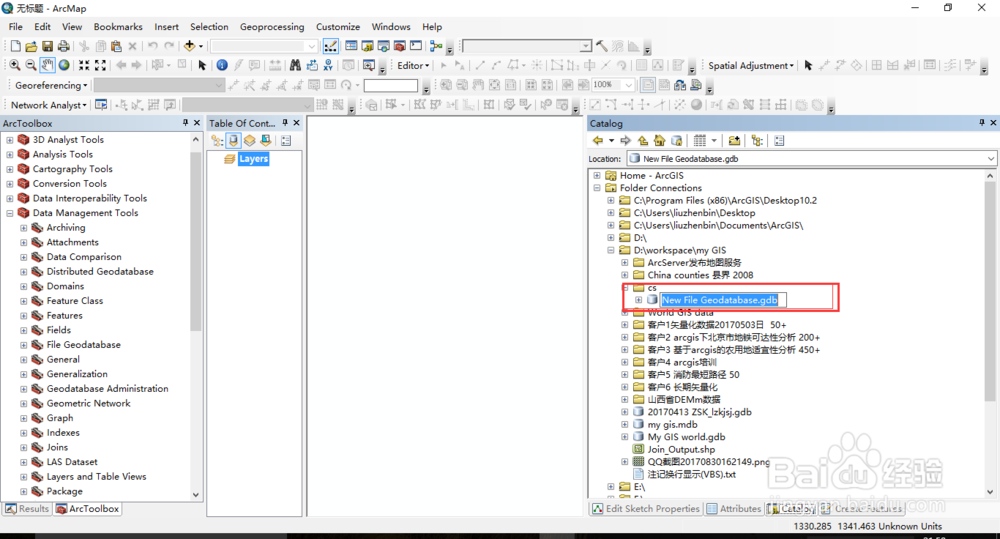This screenshot has height=539, width=1000.
Task: Open a map document with the folder icon
Action: (x=31, y=46)
